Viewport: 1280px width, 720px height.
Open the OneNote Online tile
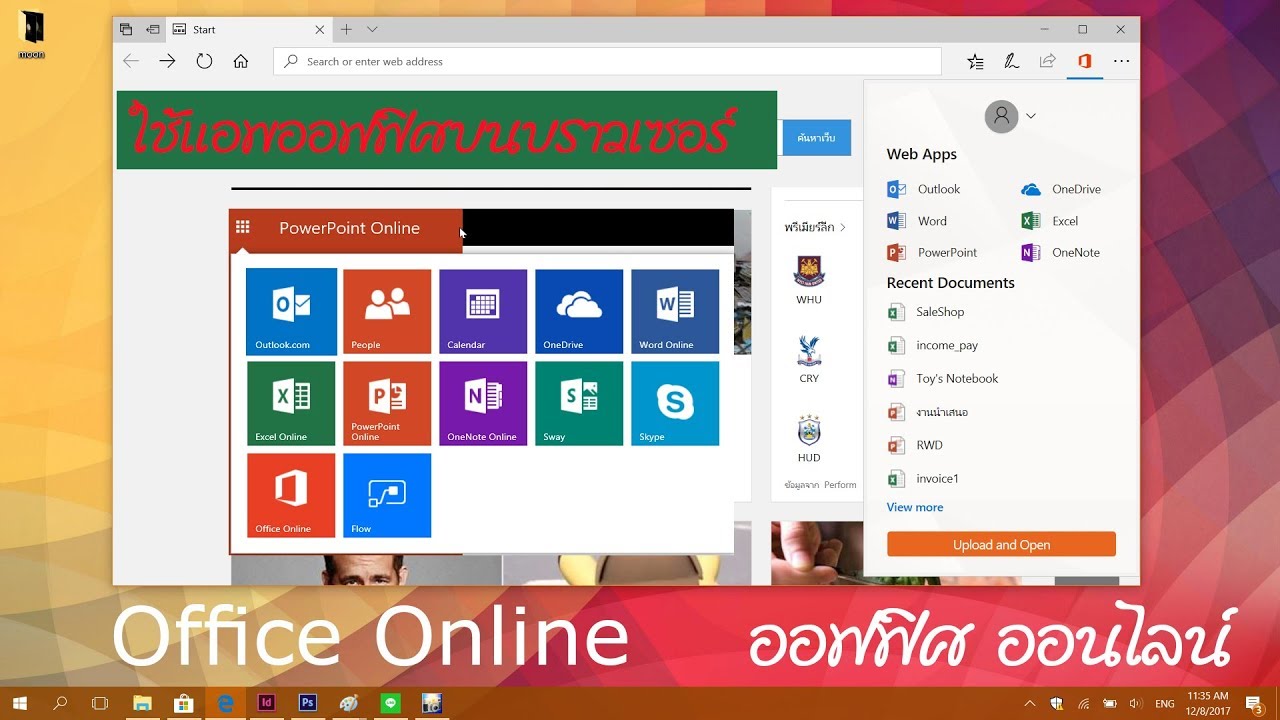tap(483, 403)
